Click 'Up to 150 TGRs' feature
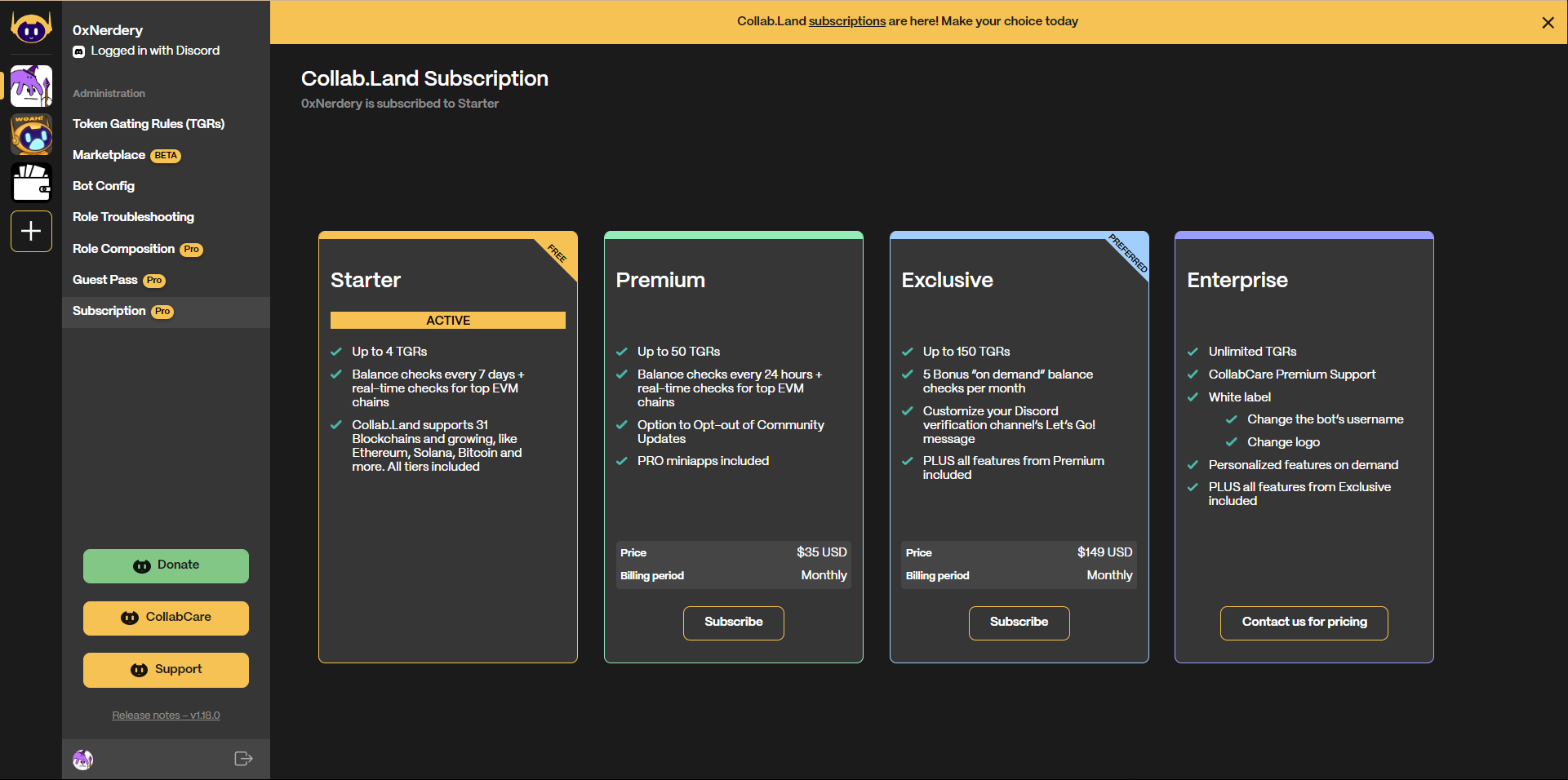This screenshot has width=1568, height=780. click(x=966, y=352)
